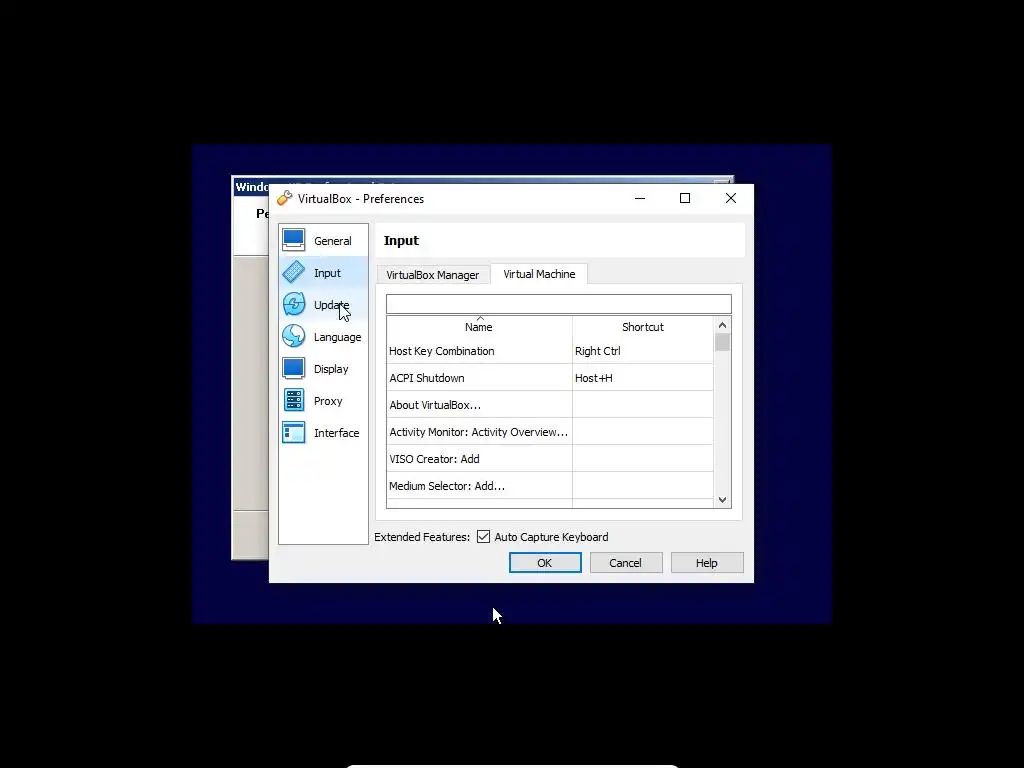Maximize the VirtualBox Preferences window

pyautogui.click(x=685, y=199)
